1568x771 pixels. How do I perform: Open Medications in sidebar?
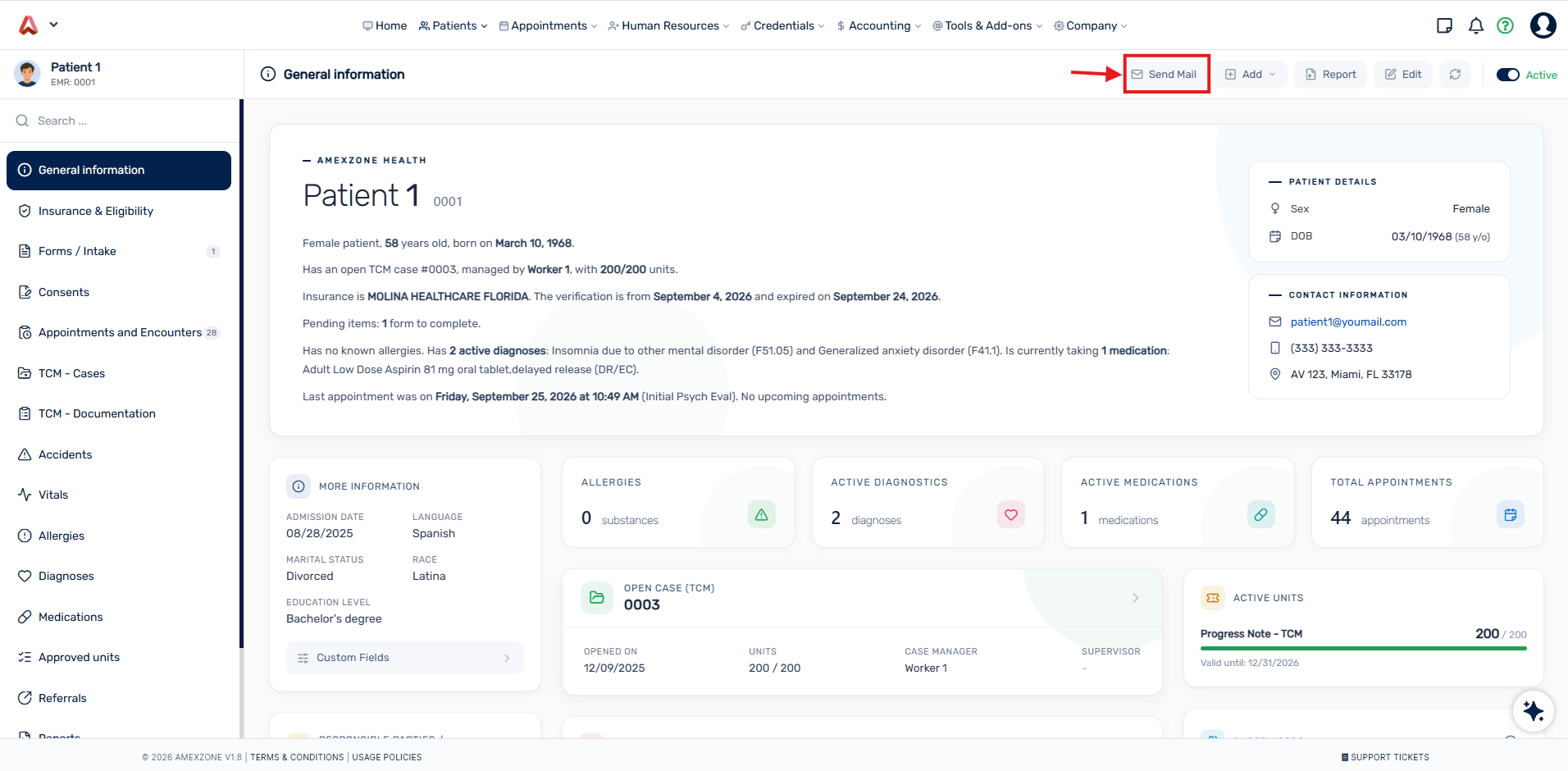point(119,617)
